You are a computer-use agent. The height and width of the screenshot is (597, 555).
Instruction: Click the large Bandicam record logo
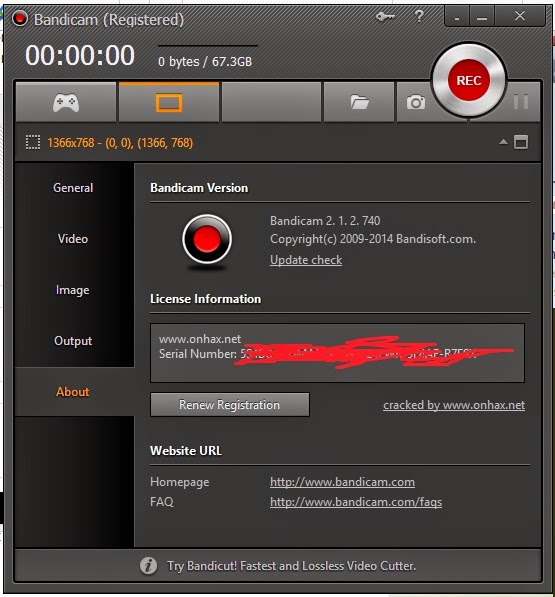point(207,239)
